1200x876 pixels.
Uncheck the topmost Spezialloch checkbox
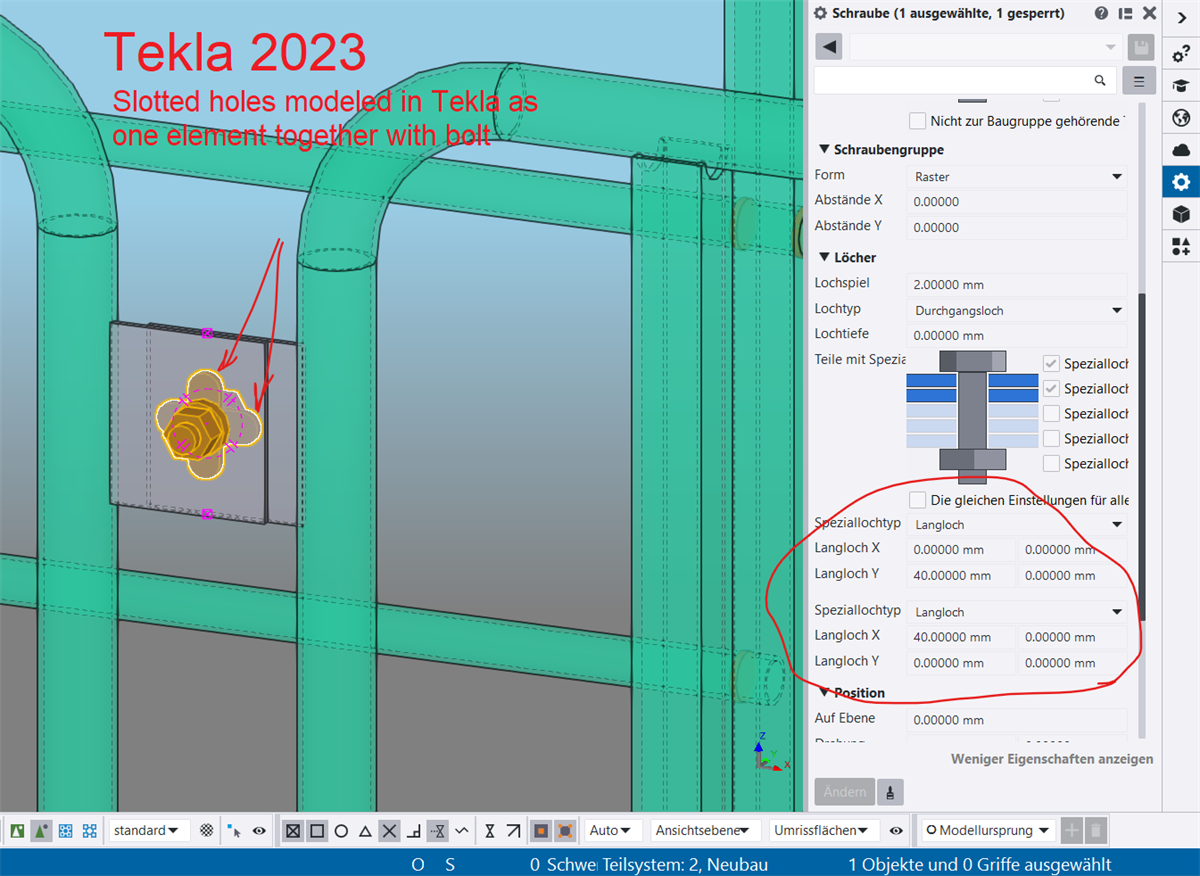(1051, 363)
